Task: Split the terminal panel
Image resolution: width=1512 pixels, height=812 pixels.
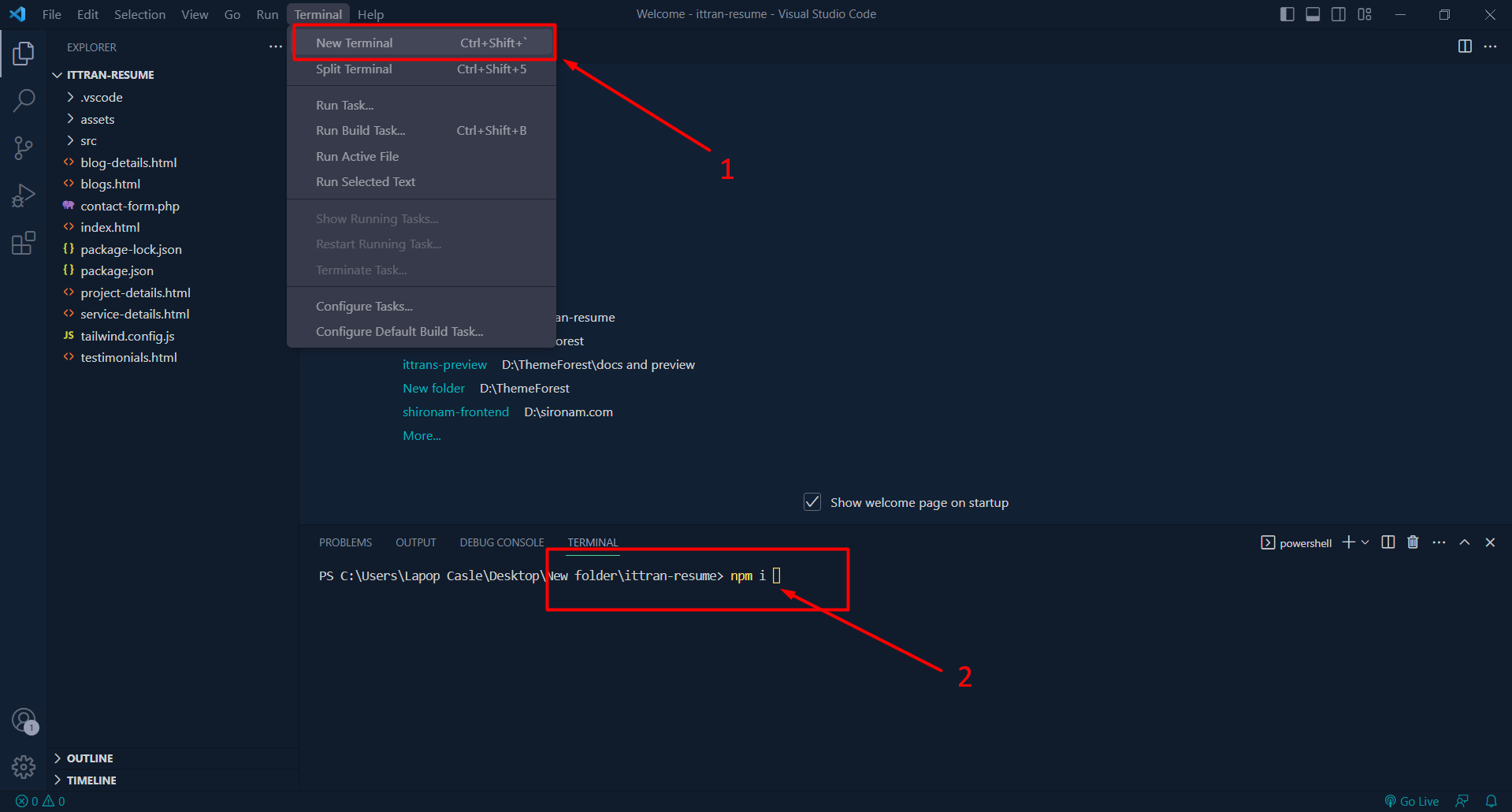Action: click(1388, 542)
